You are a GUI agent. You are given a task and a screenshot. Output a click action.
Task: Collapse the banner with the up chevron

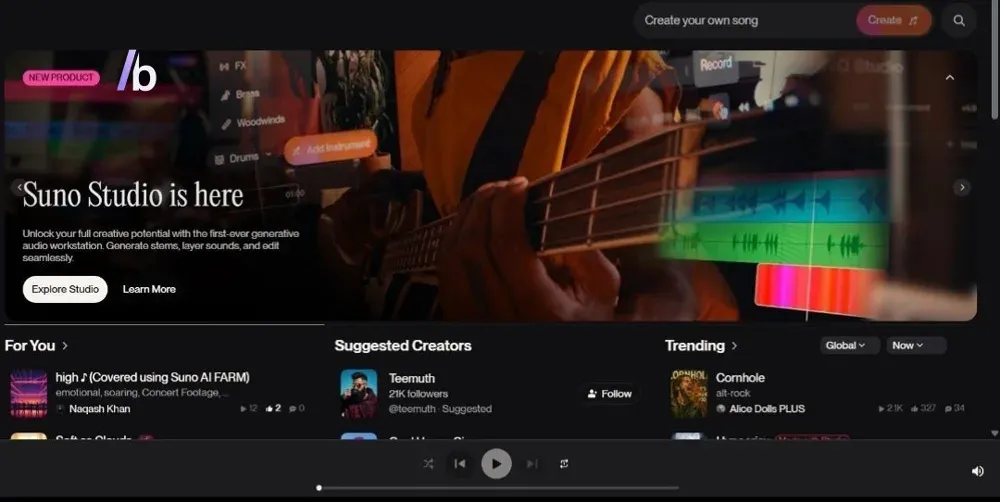[950, 77]
